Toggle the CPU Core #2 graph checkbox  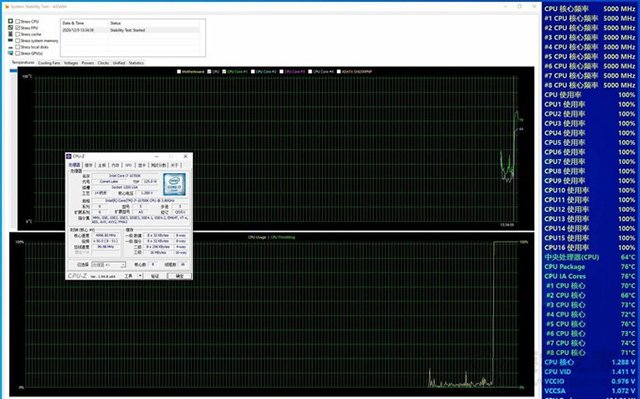tap(253, 71)
